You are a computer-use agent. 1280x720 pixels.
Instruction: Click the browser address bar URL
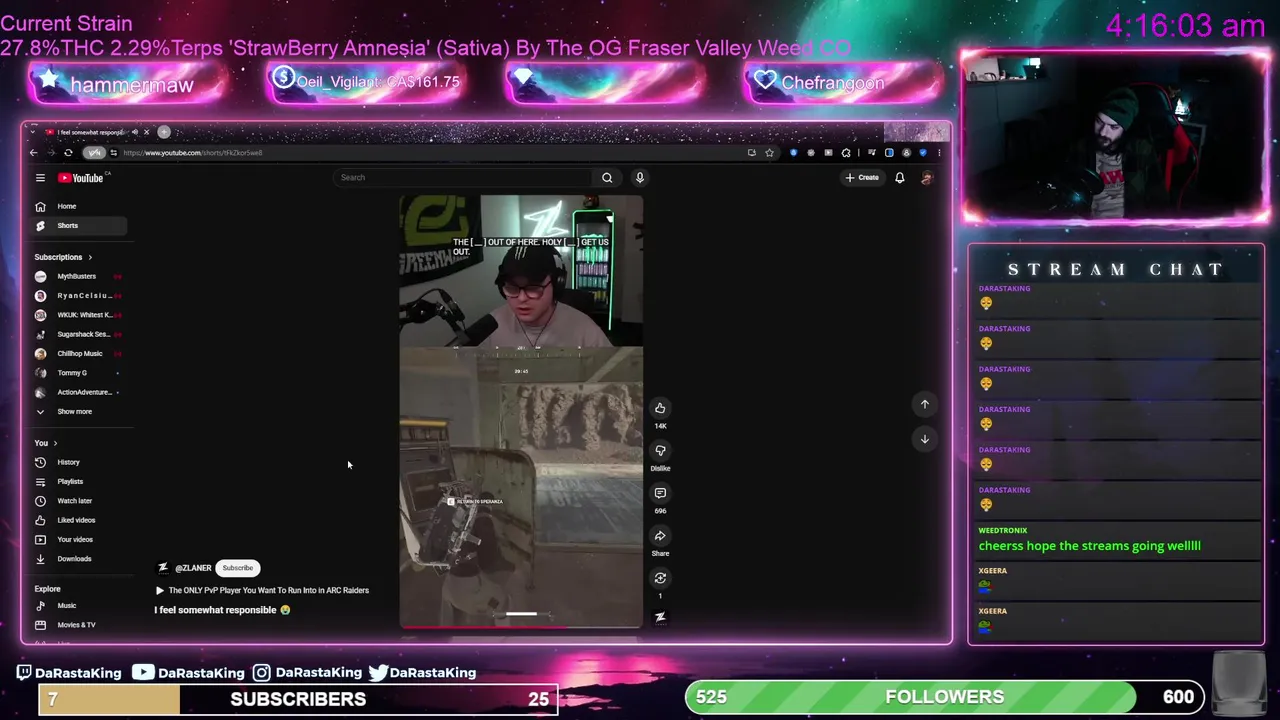tap(192, 153)
